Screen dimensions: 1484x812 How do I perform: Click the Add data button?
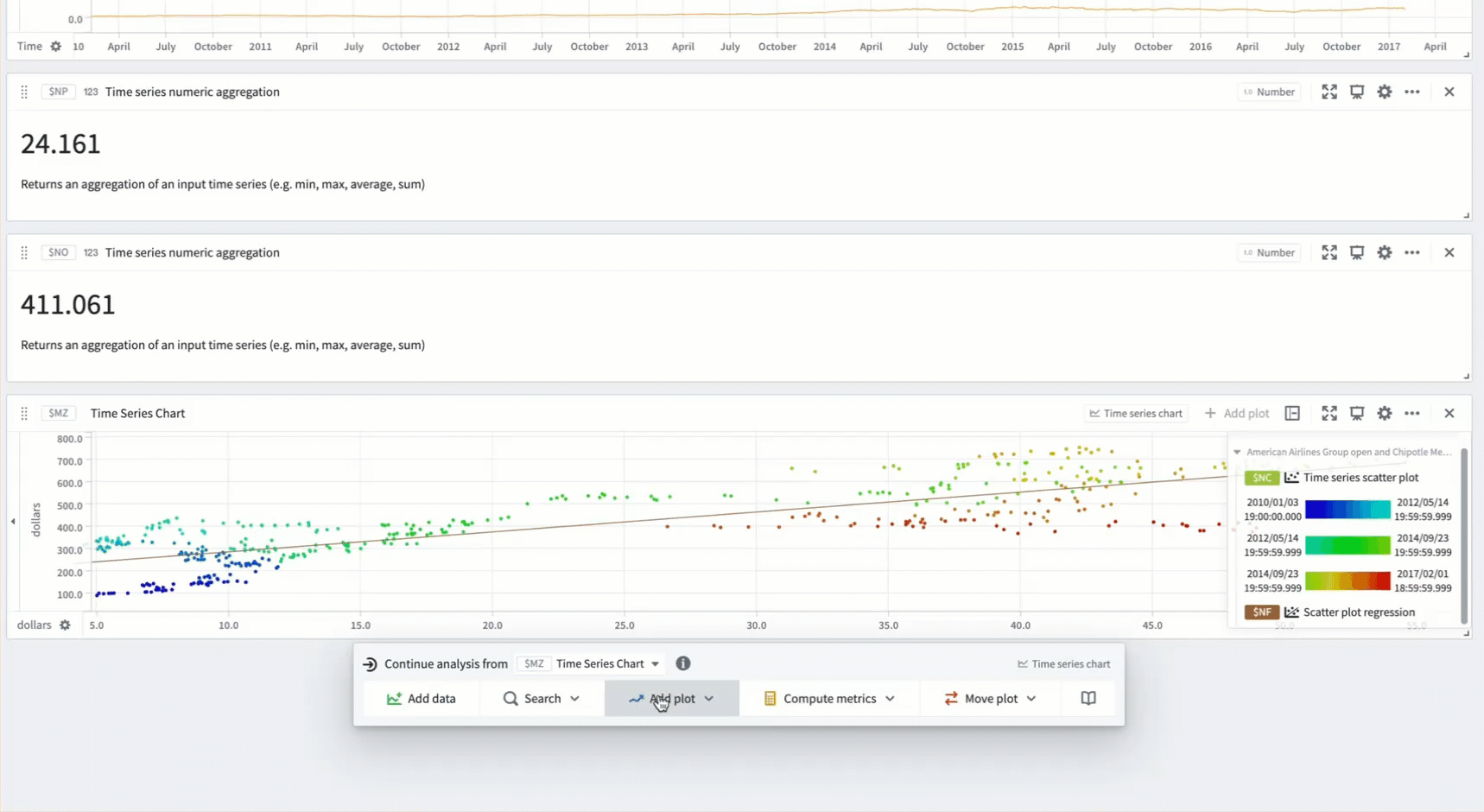422,698
